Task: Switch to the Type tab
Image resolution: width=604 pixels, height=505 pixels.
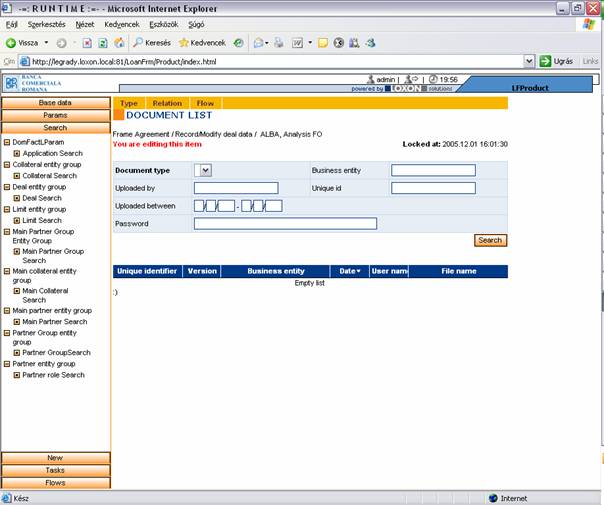Action: pyautogui.click(x=129, y=103)
